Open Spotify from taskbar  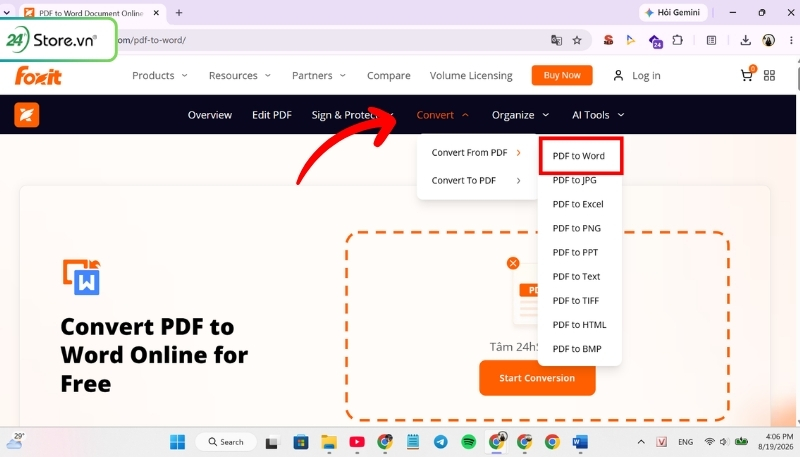pos(468,442)
